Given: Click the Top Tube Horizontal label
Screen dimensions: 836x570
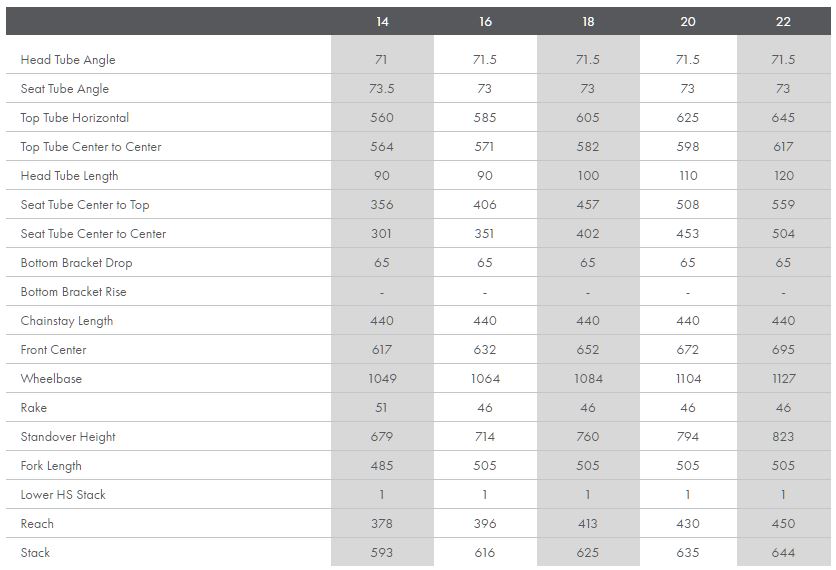Looking at the screenshot, I should (75, 118).
